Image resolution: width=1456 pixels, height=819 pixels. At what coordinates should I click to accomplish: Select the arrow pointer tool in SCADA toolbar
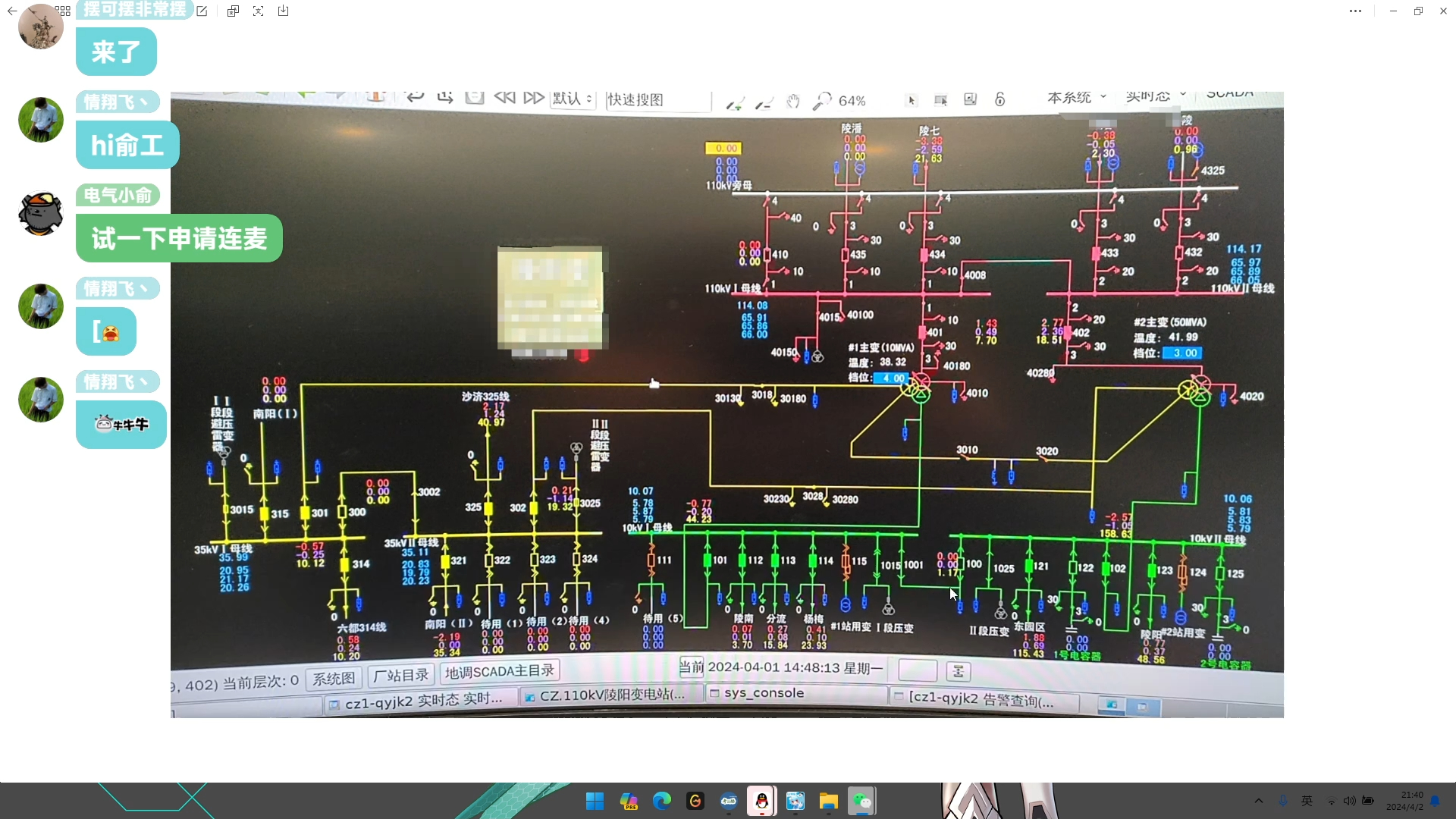tap(912, 100)
